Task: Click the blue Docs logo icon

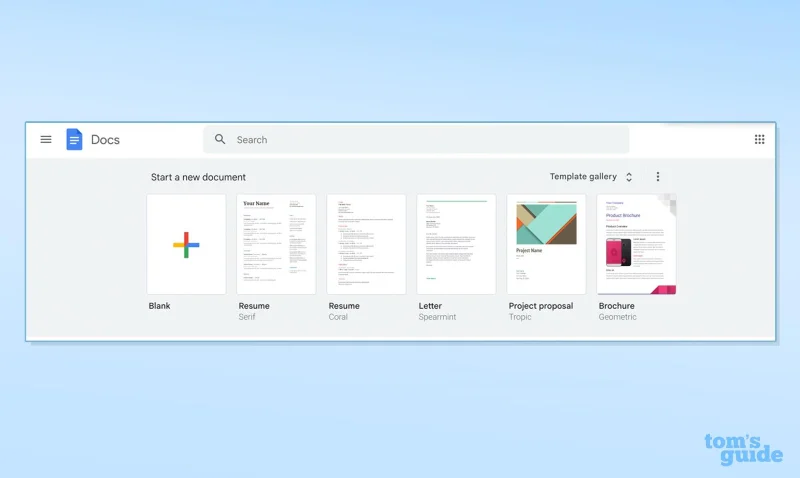Action: coord(74,139)
